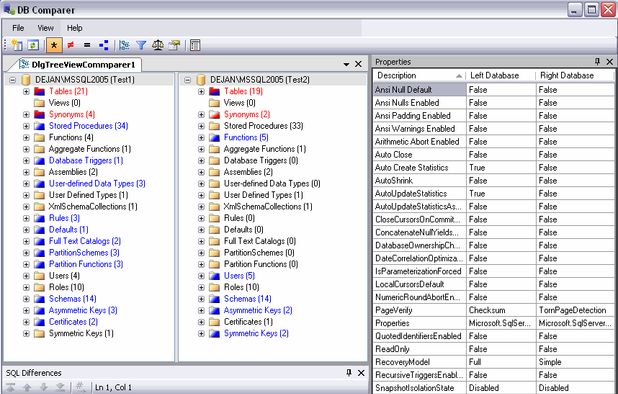Image resolution: width=618 pixels, height=394 pixels.
Task: Select Partition Functions (3) tree item
Action: [86, 264]
